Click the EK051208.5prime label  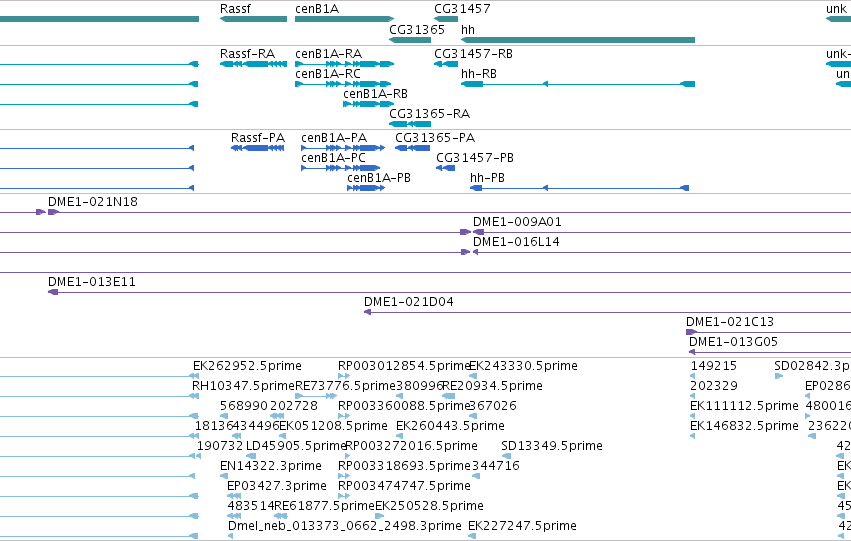(333, 427)
